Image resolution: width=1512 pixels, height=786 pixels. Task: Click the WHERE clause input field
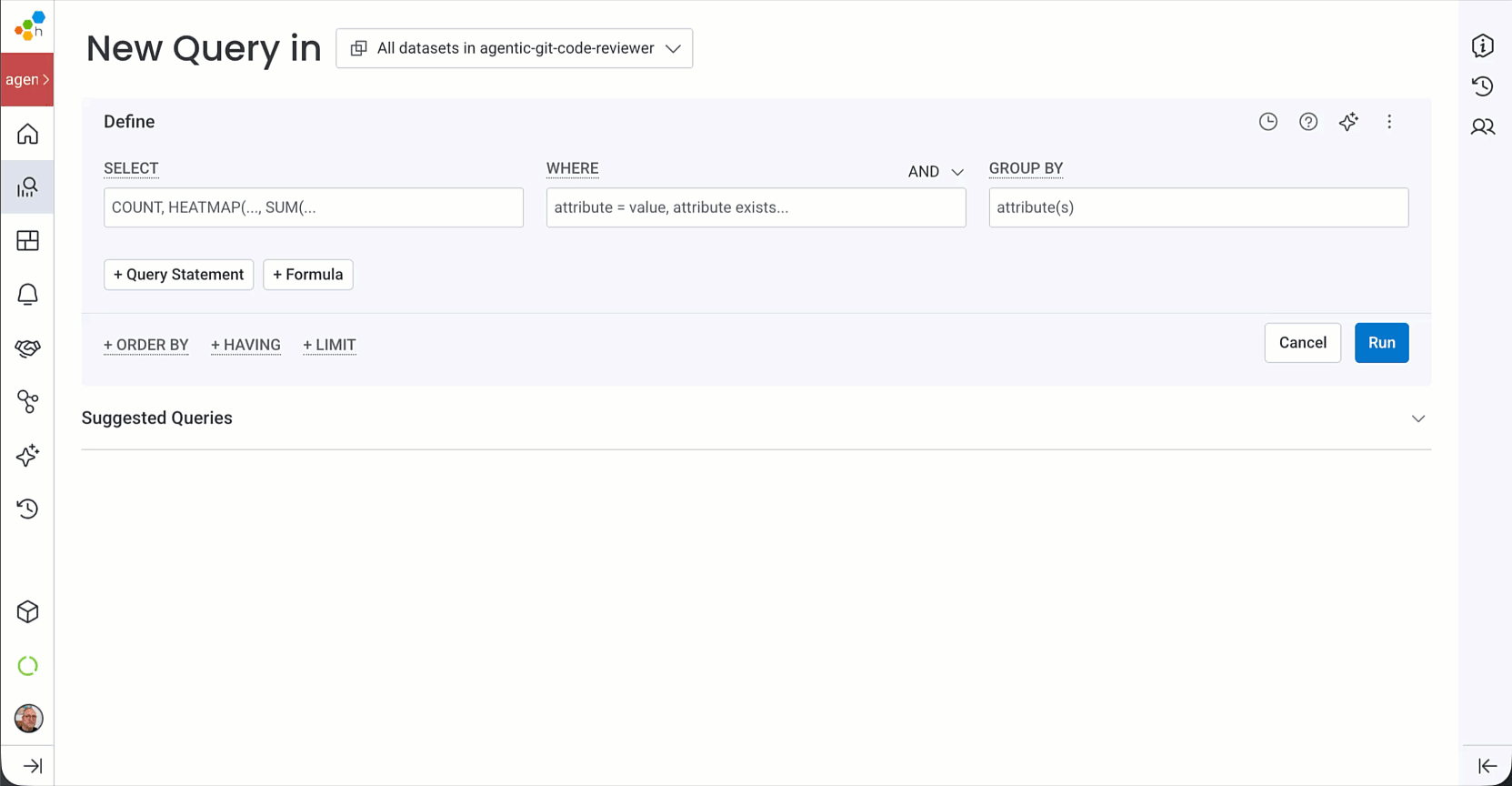756,207
